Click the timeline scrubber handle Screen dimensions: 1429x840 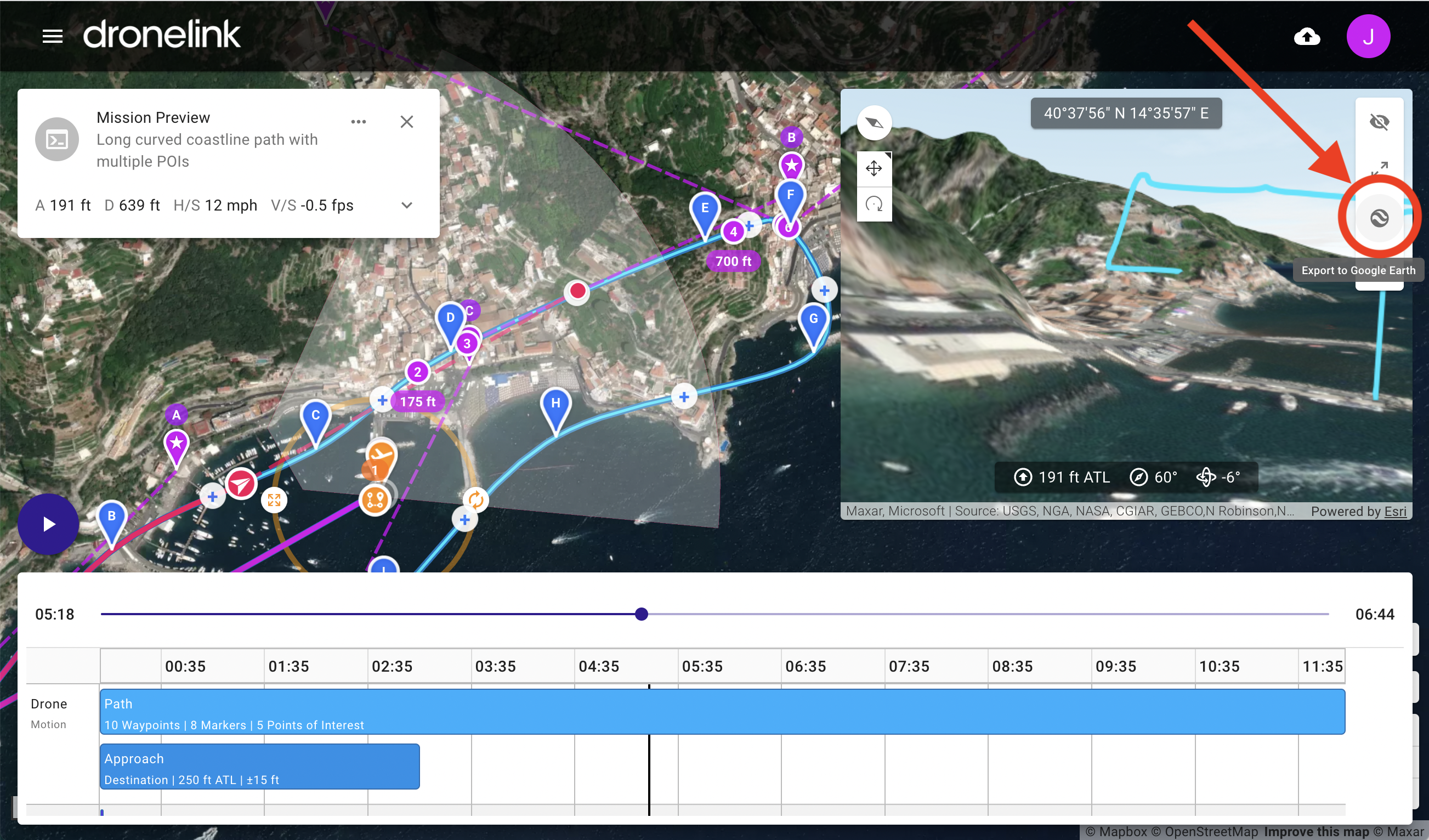tap(642, 614)
